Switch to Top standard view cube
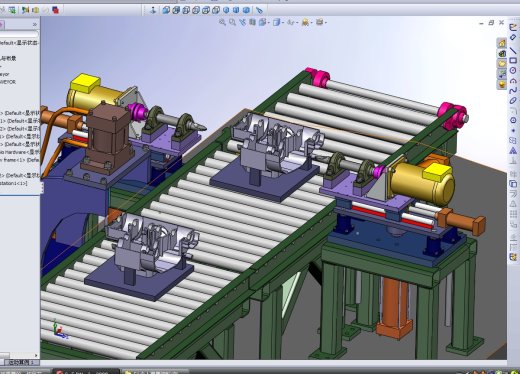The height and width of the screenshot is (374, 520). 206,10
